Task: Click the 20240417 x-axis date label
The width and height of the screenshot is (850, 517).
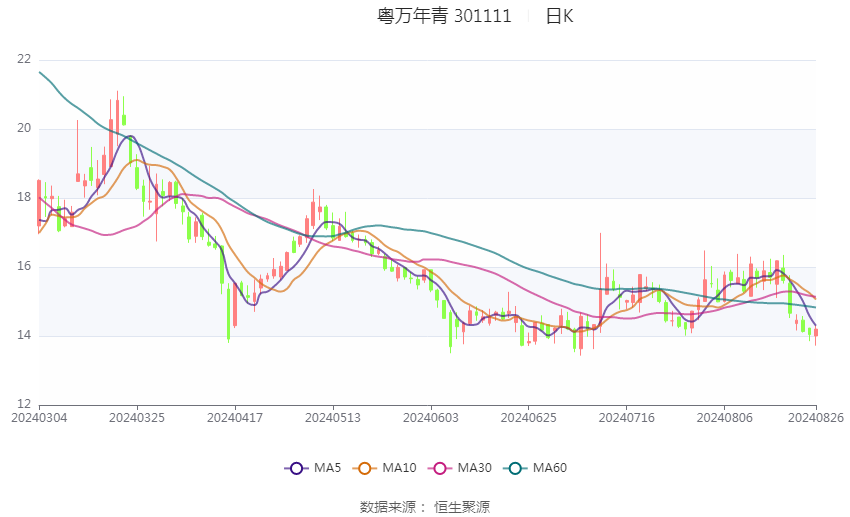Action: pyautogui.click(x=235, y=418)
